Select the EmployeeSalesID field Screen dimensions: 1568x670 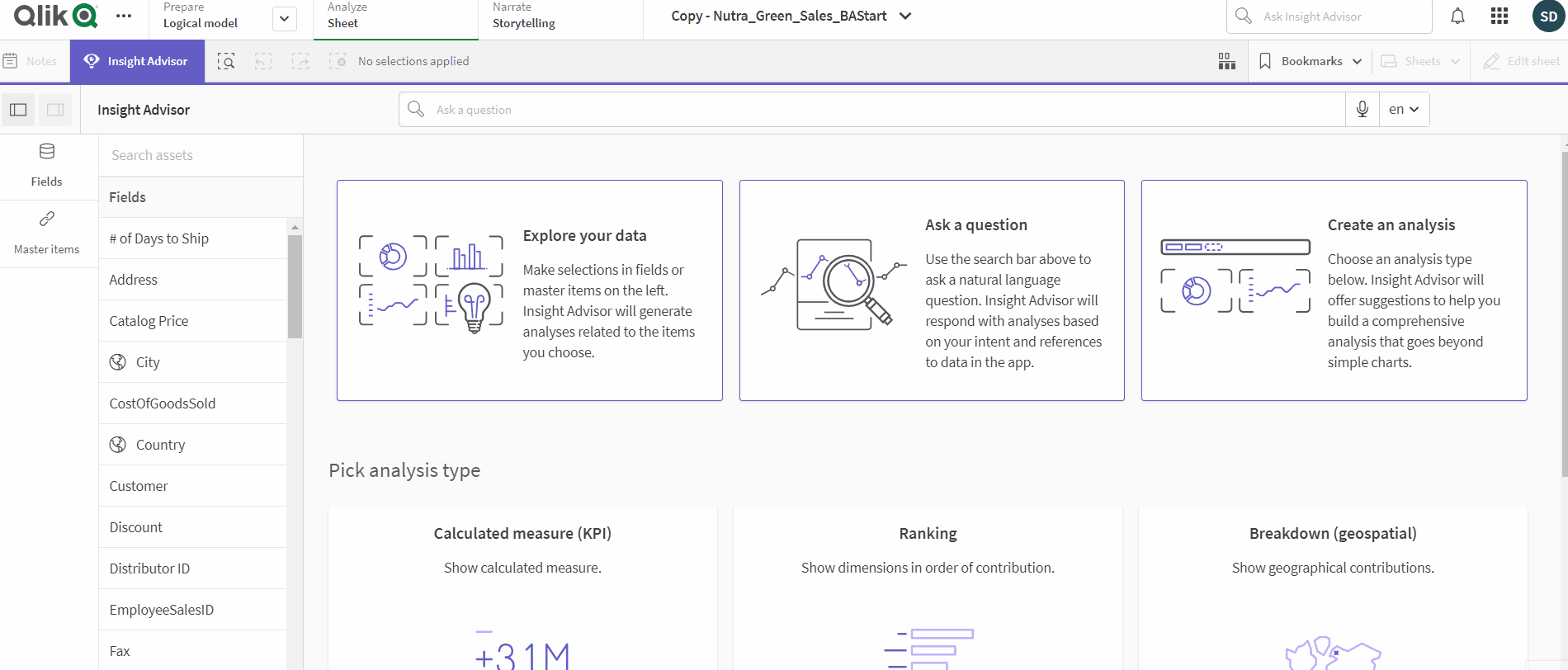coord(192,610)
